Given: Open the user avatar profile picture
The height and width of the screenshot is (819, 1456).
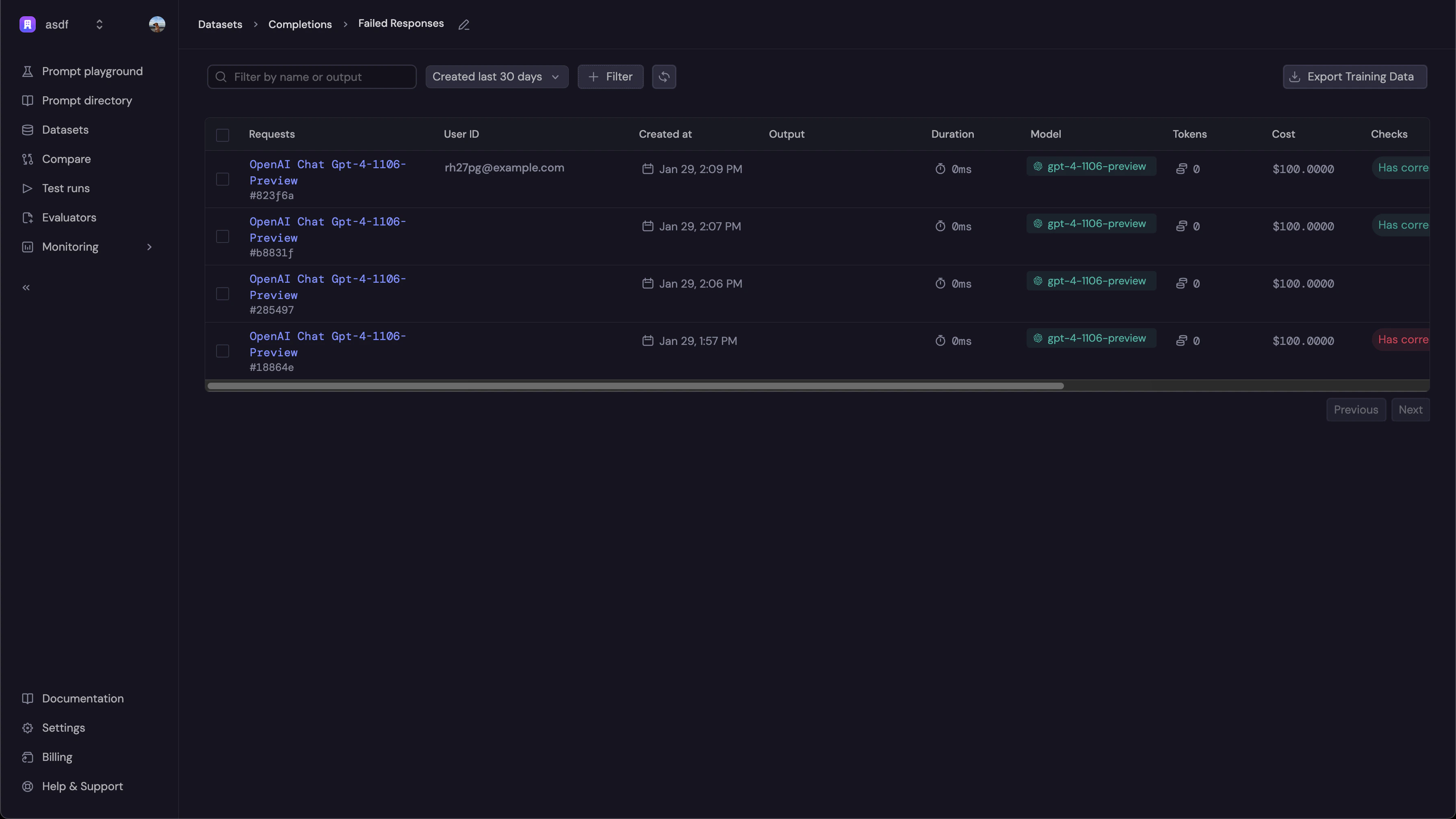Looking at the screenshot, I should pos(157,24).
